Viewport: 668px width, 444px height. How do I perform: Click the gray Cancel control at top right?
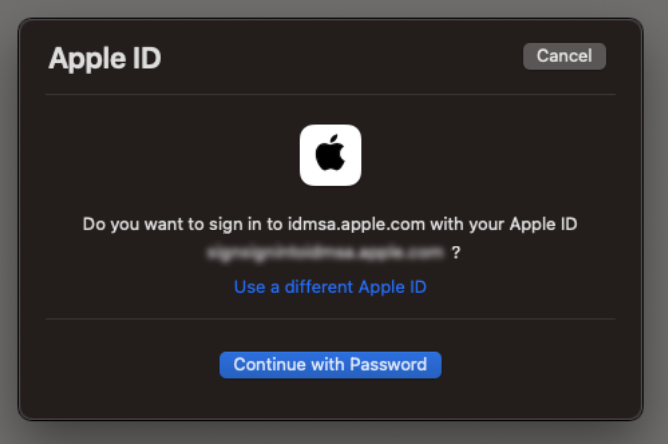pyautogui.click(x=564, y=56)
